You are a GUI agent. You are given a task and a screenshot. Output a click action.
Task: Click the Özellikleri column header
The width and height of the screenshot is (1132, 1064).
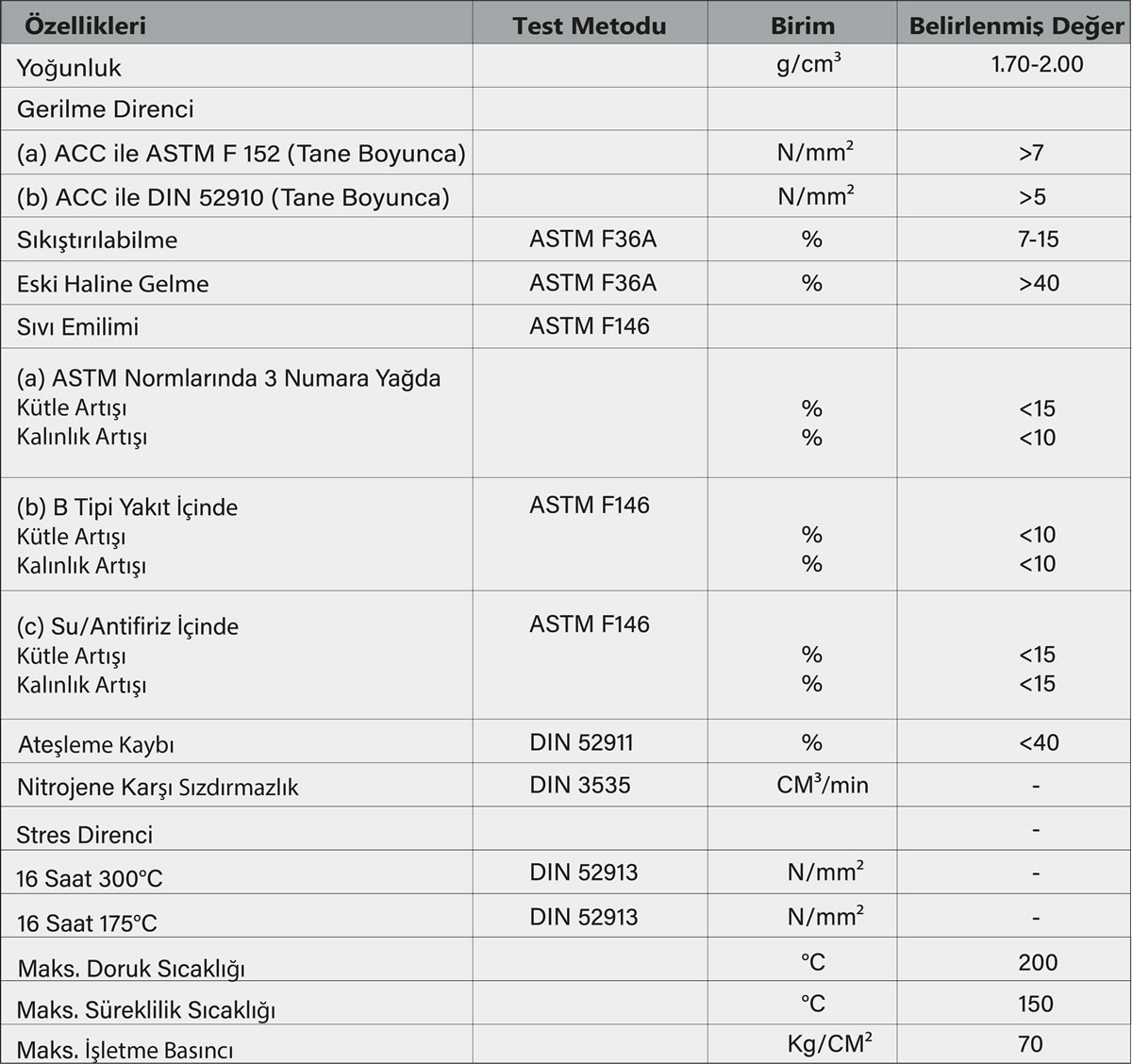pos(85,25)
